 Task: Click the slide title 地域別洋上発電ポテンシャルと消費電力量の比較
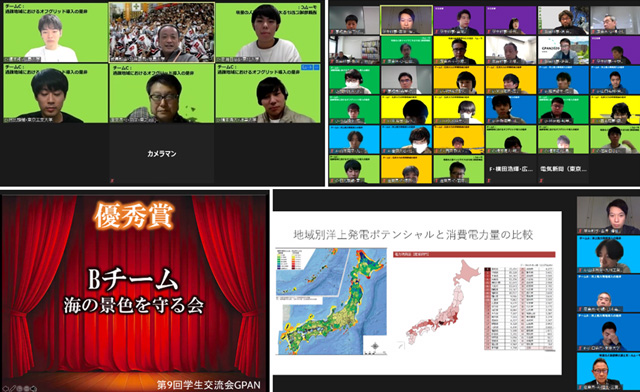point(413,235)
